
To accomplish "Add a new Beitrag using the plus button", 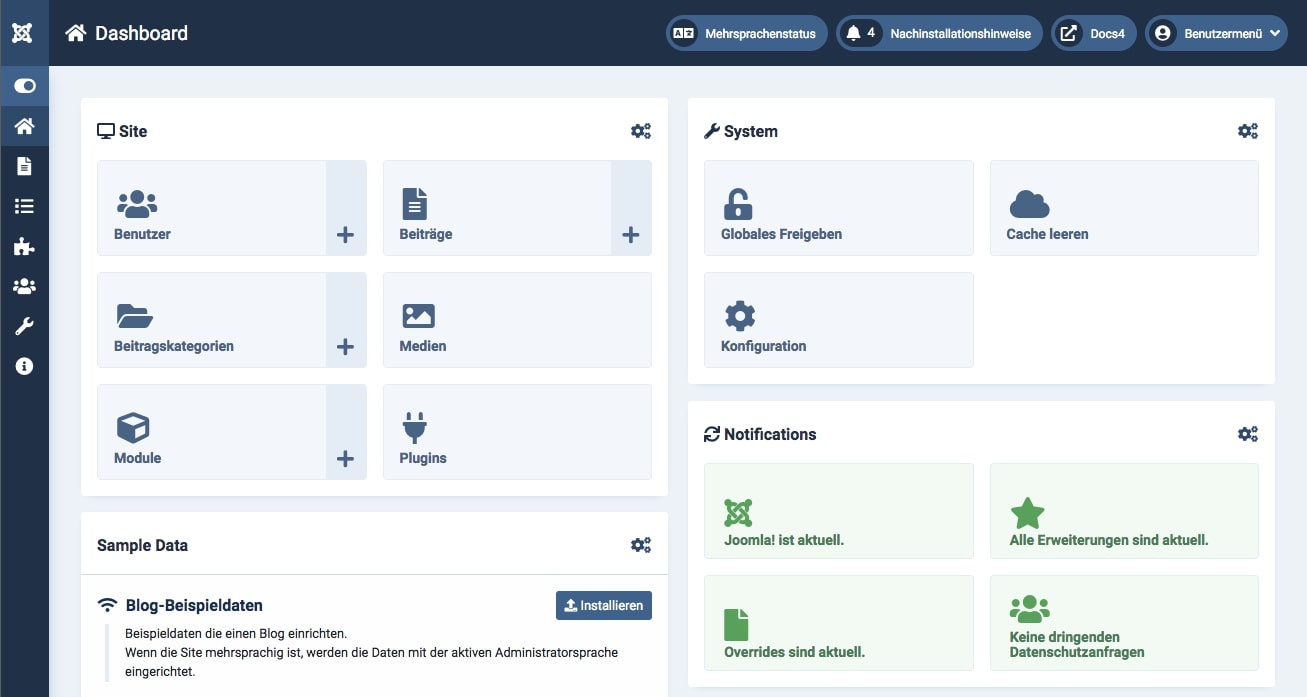I will click(630, 234).
